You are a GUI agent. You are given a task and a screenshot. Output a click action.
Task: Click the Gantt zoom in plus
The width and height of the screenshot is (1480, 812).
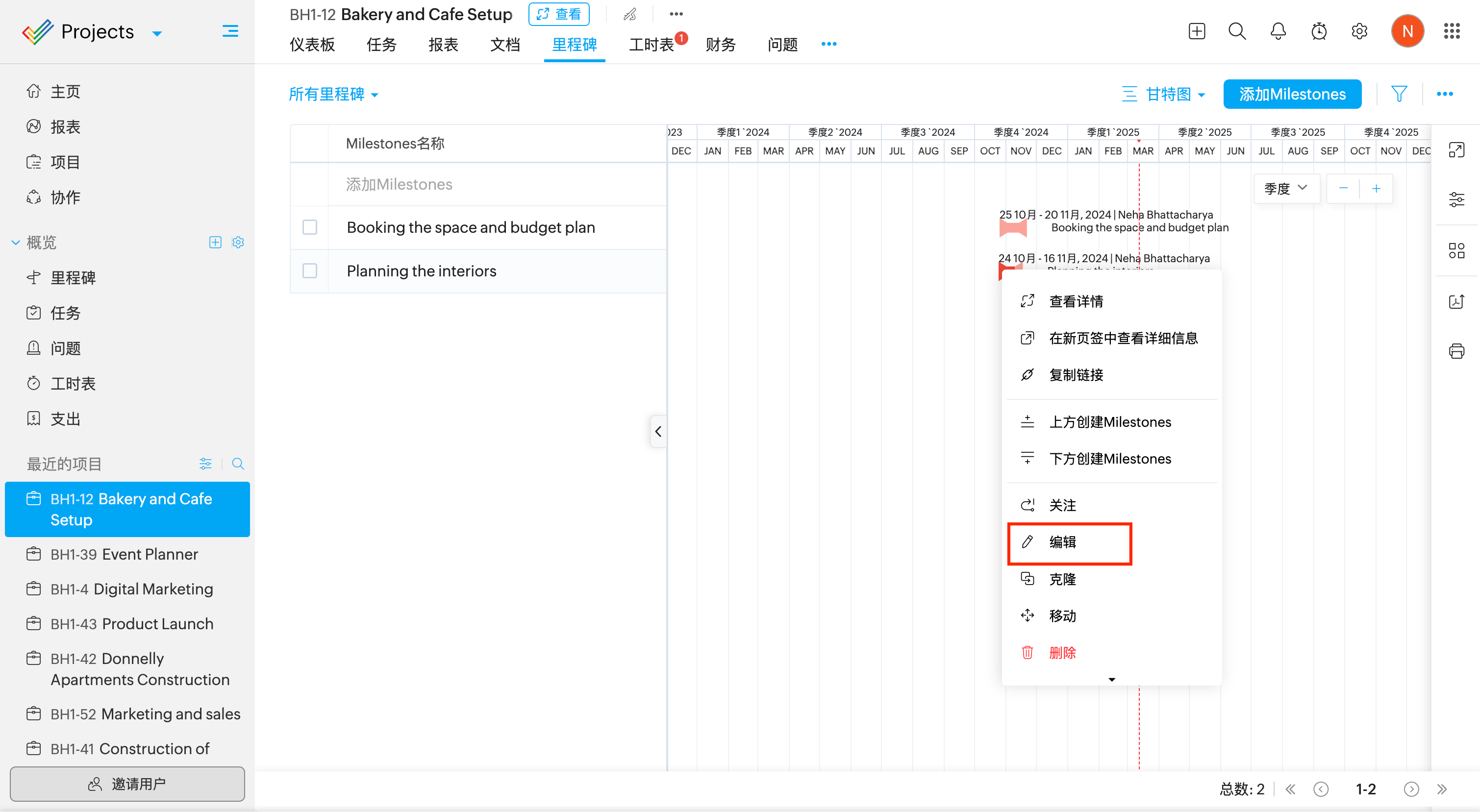click(1376, 188)
